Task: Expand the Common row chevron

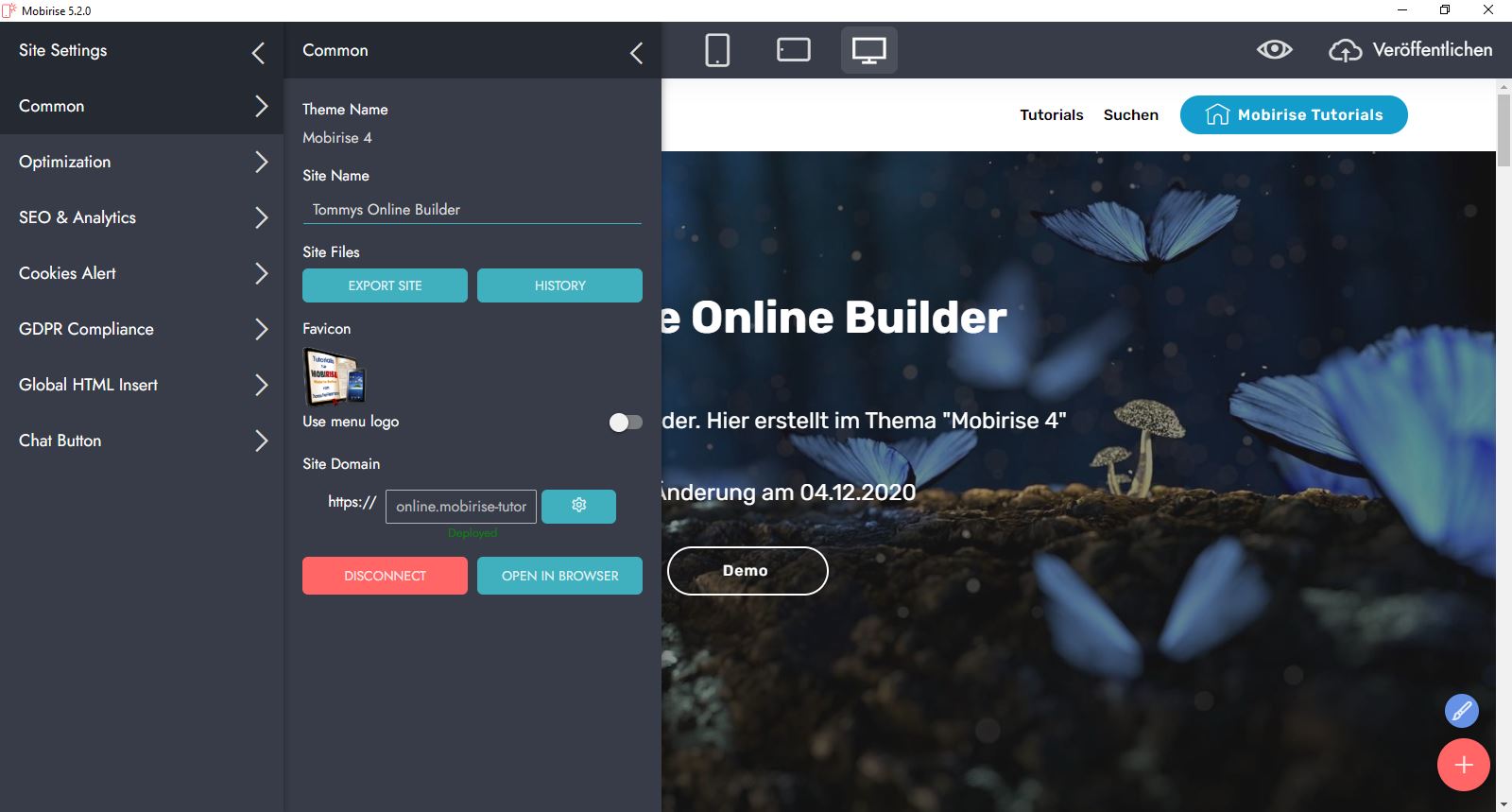Action: (262, 106)
